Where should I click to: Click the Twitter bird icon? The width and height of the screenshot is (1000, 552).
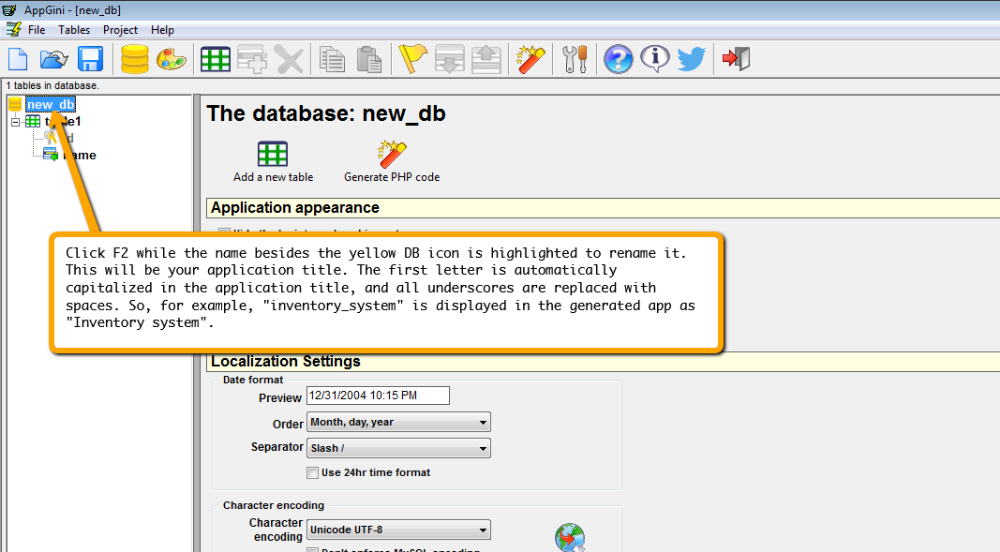pos(691,59)
